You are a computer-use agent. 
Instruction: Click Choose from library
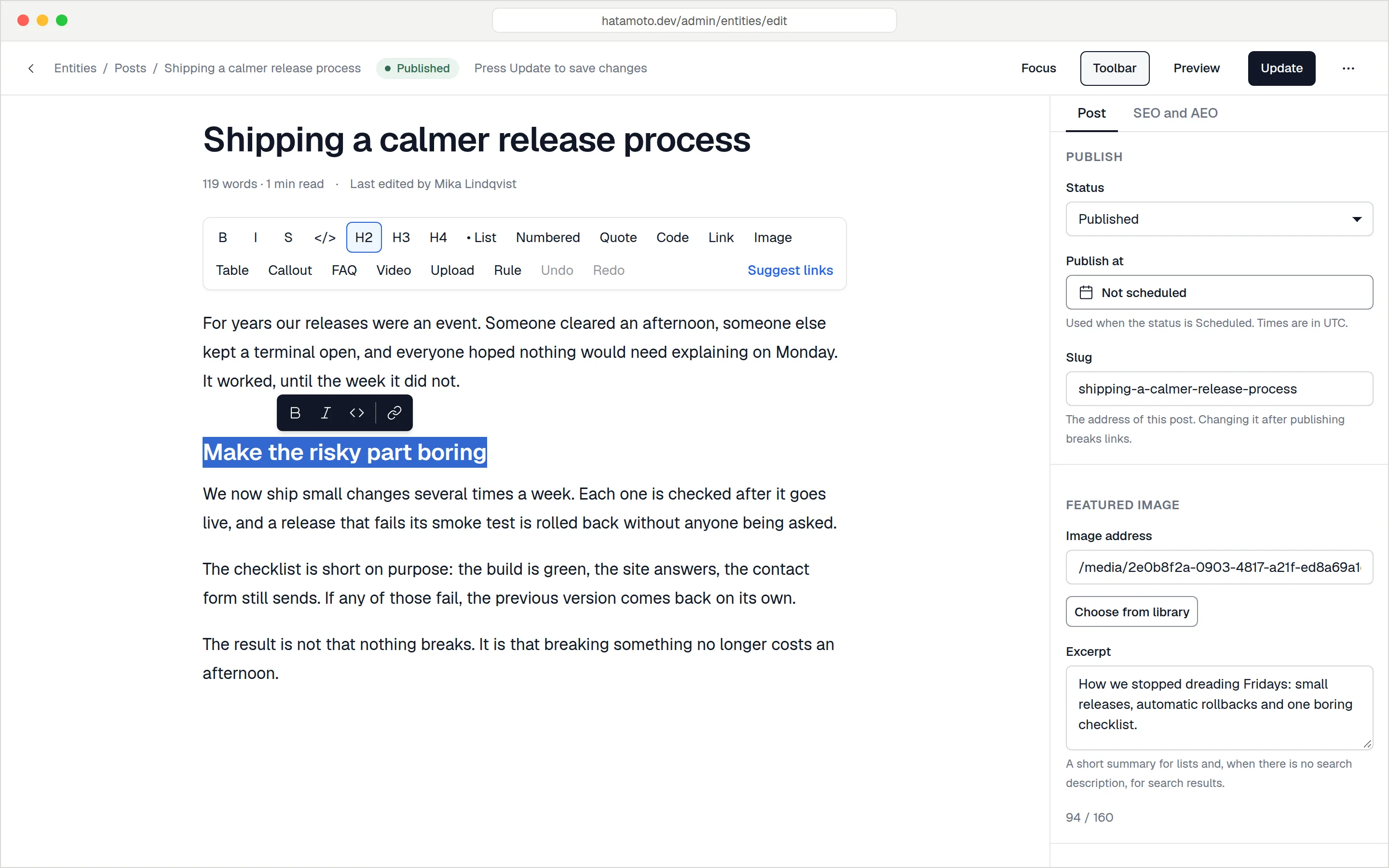pyautogui.click(x=1131, y=611)
